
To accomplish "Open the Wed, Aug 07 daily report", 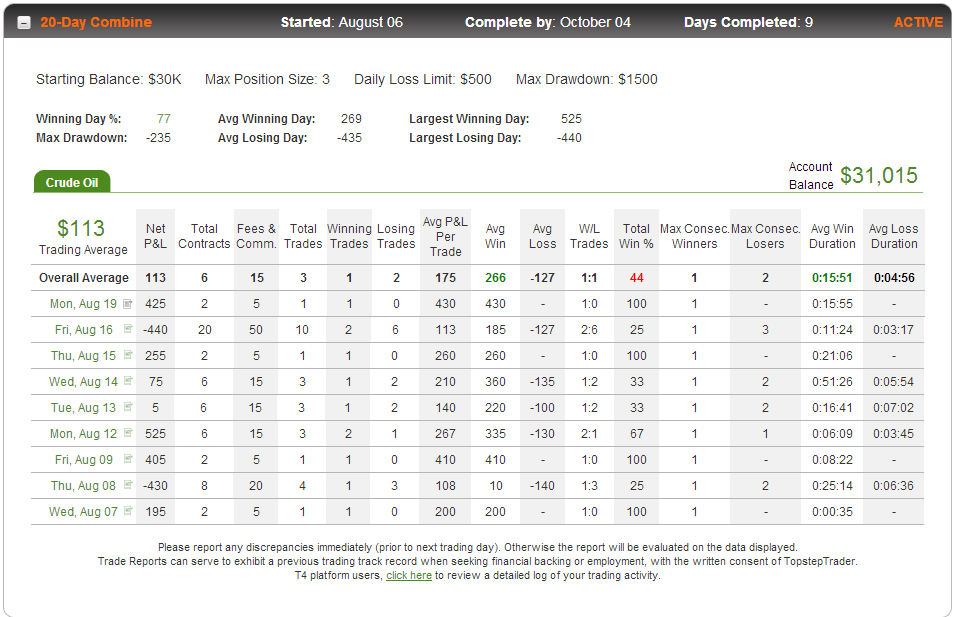I will coord(83,512).
